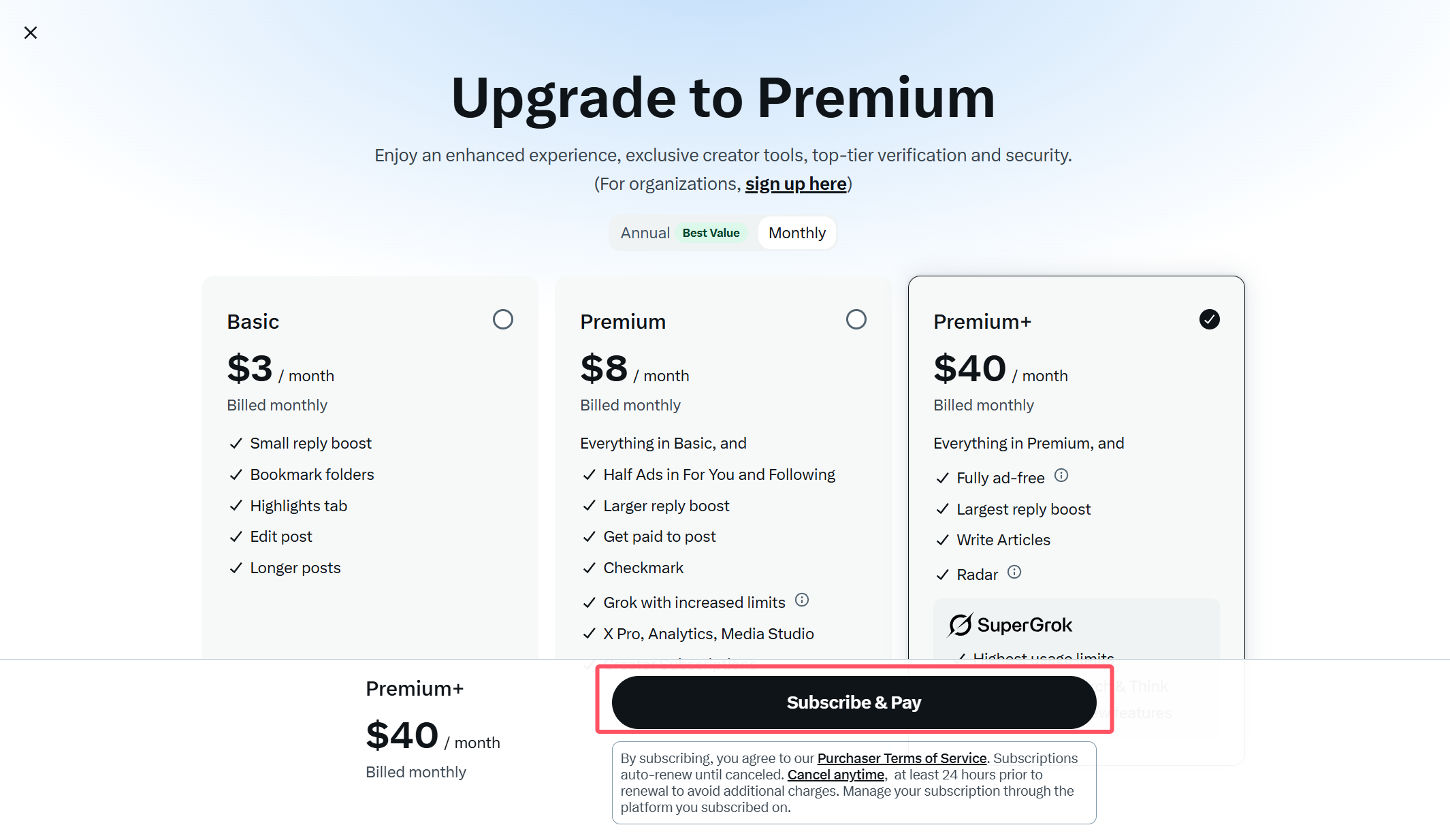The image size is (1450, 840).
Task: Follow the Cancel anytime link
Action: tap(836, 775)
